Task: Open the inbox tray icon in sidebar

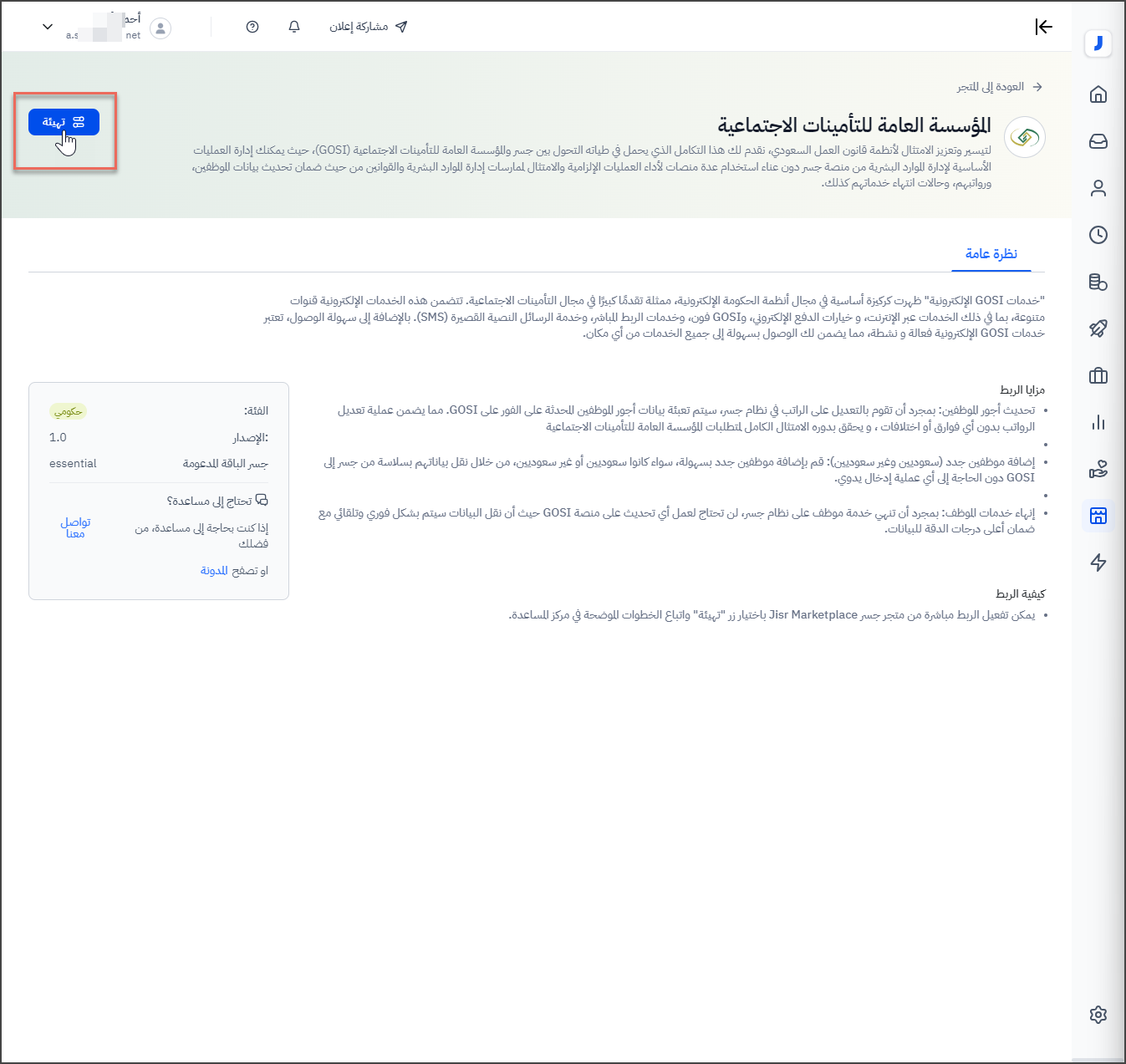Action: point(1098,141)
